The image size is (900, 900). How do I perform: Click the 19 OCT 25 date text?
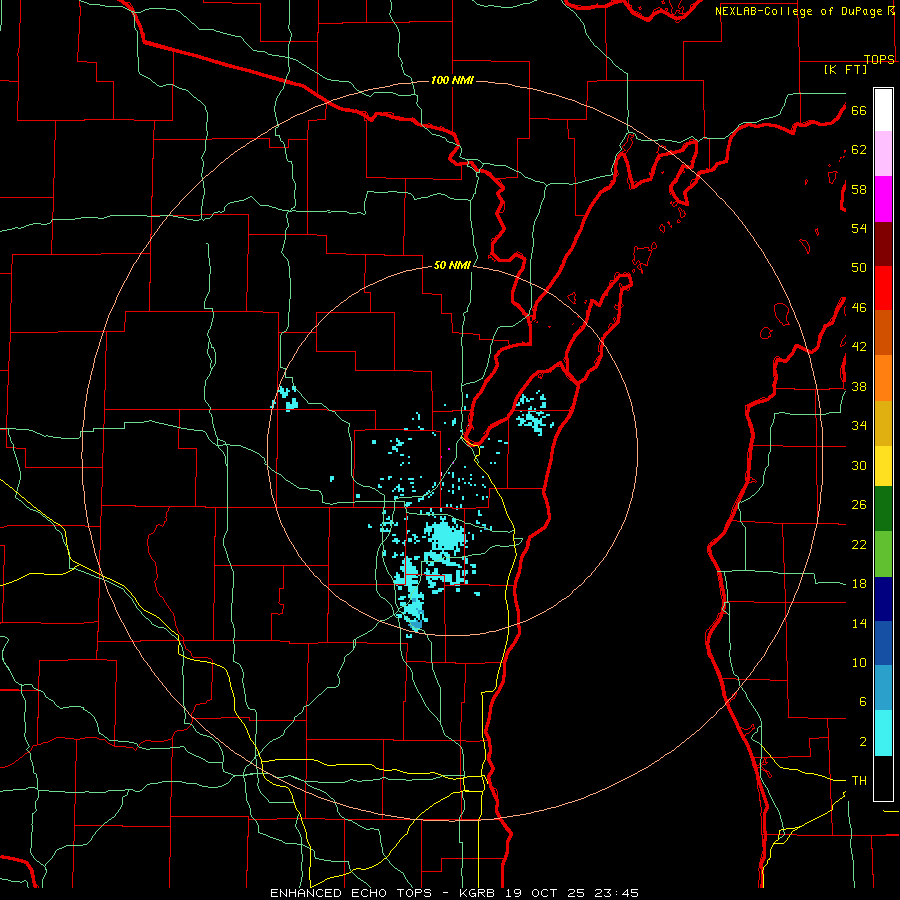545,893
